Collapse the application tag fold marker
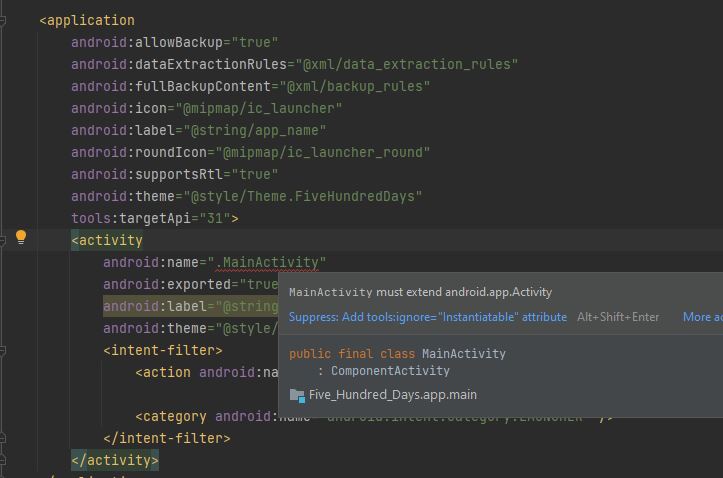This screenshot has height=478, width=723. coord(2,20)
